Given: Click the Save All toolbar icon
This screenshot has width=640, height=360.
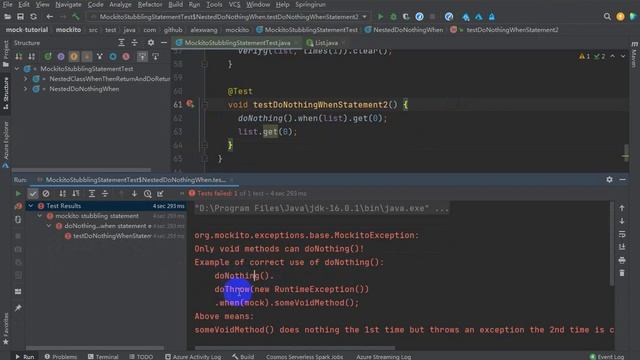Looking at the screenshot, I should [20, 17].
